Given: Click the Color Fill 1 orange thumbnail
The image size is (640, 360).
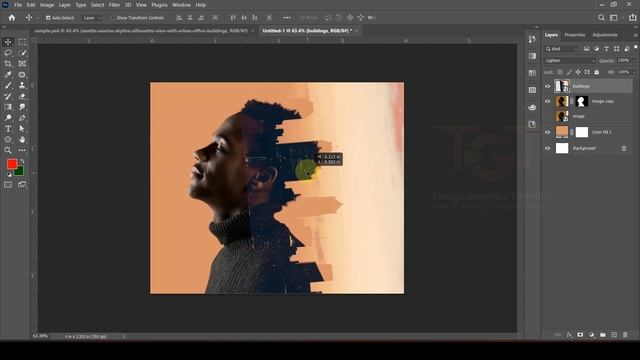Looking at the screenshot, I should pyautogui.click(x=562, y=132).
